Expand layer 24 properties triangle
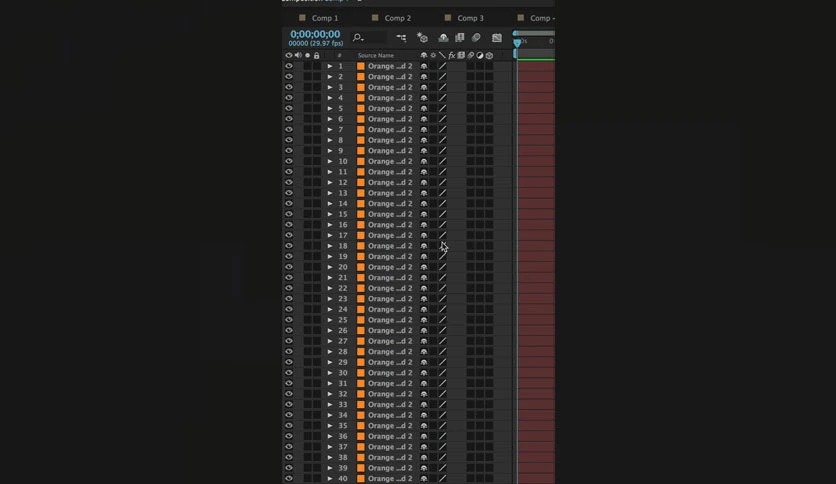Image resolution: width=836 pixels, height=484 pixels. [x=329, y=309]
